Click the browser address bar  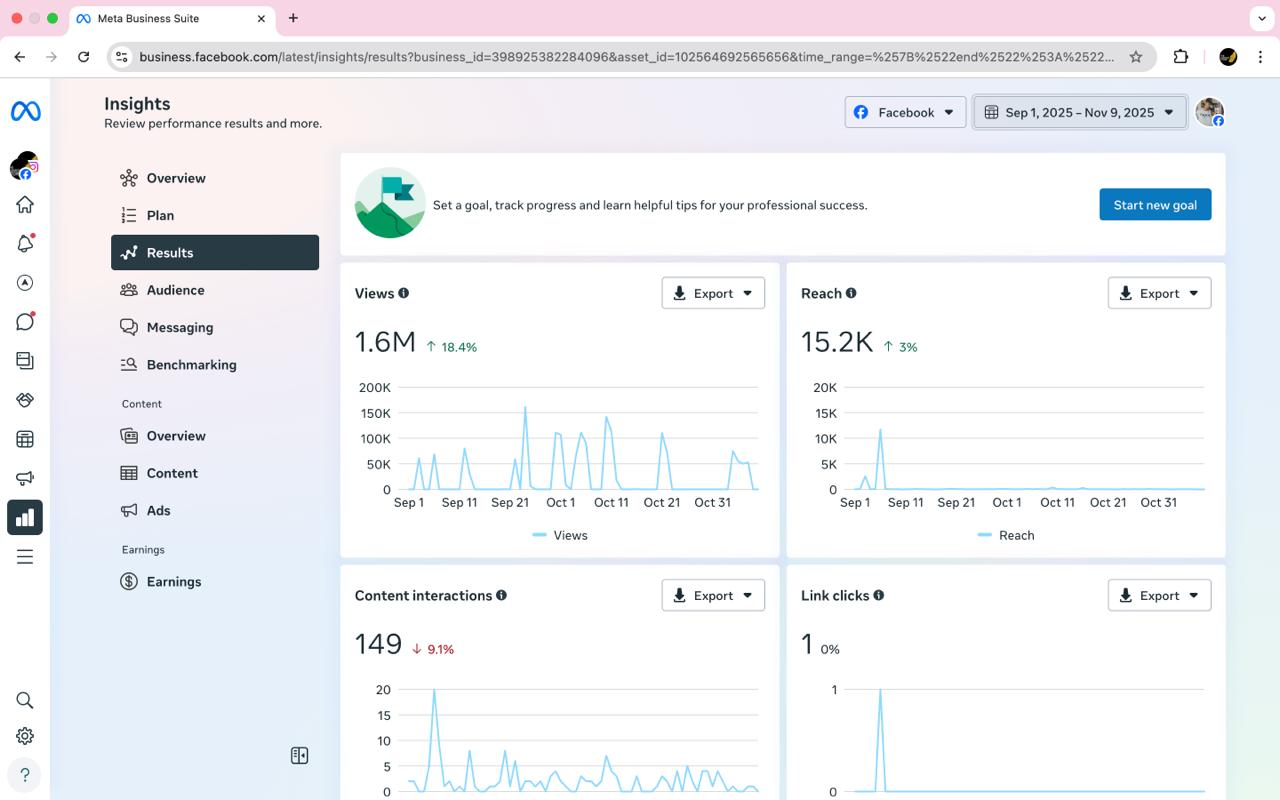point(625,57)
